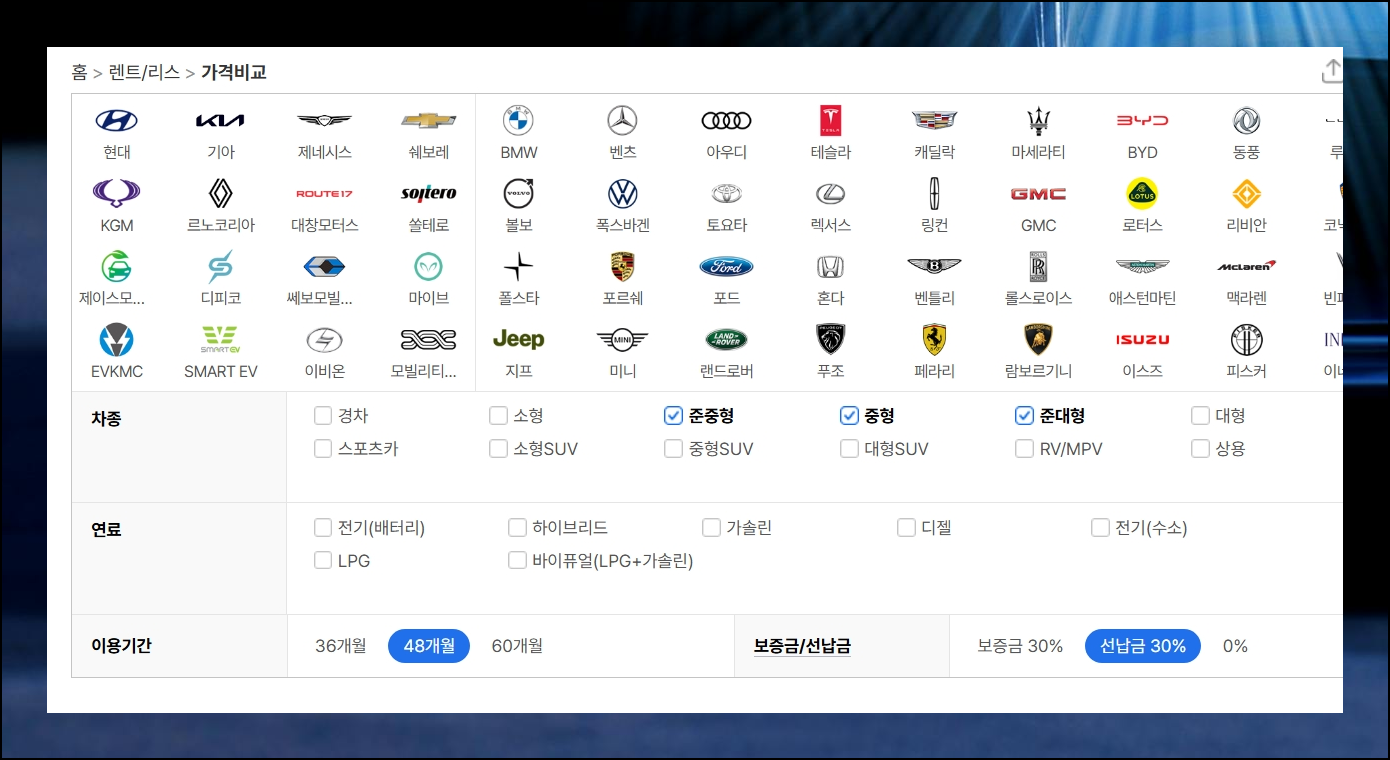The width and height of the screenshot is (1390, 760).
Task: Select the Porsche (포르쉐) logo
Action: click(622, 267)
